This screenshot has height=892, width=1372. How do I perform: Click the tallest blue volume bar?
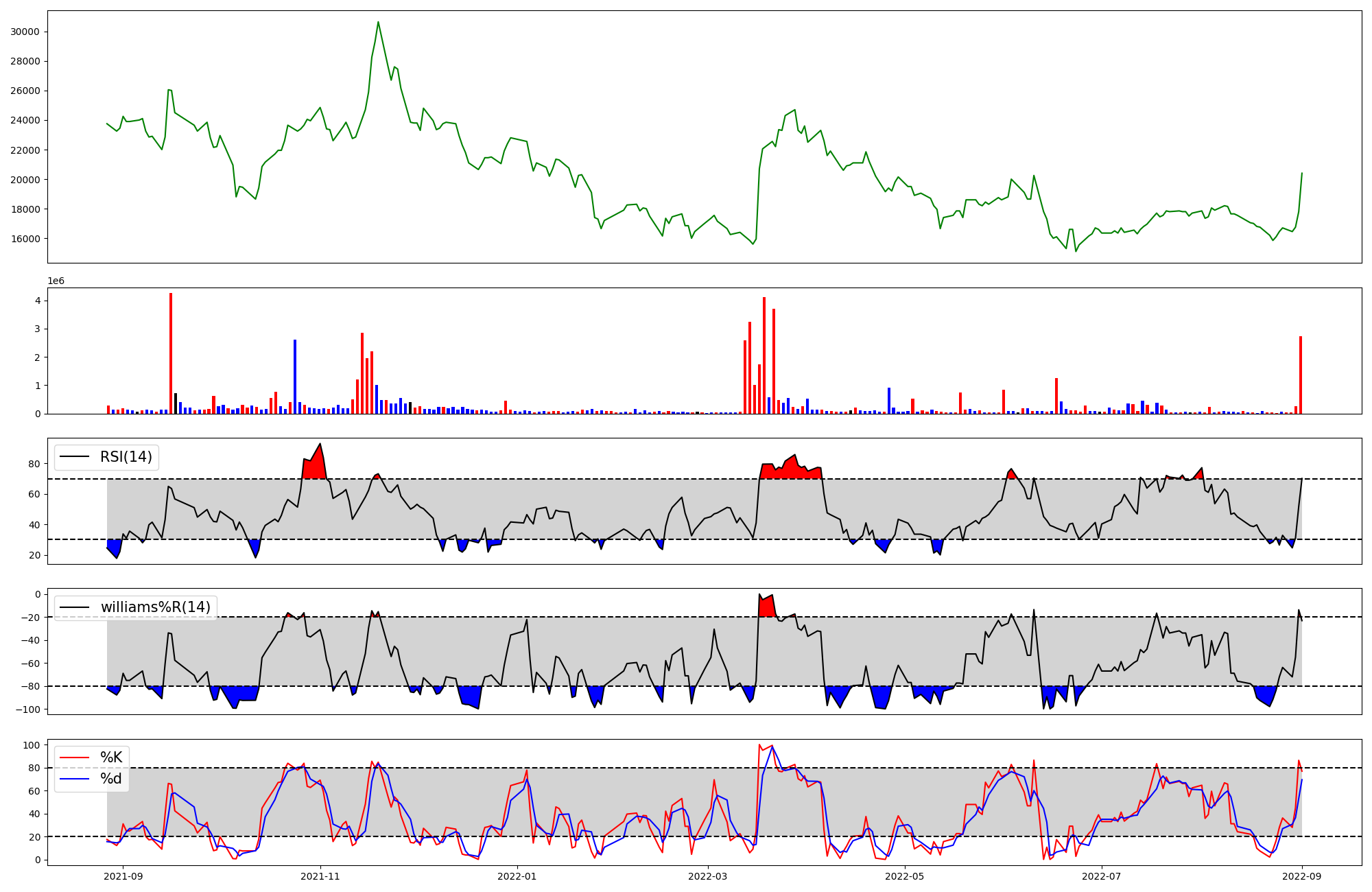coord(295,377)
